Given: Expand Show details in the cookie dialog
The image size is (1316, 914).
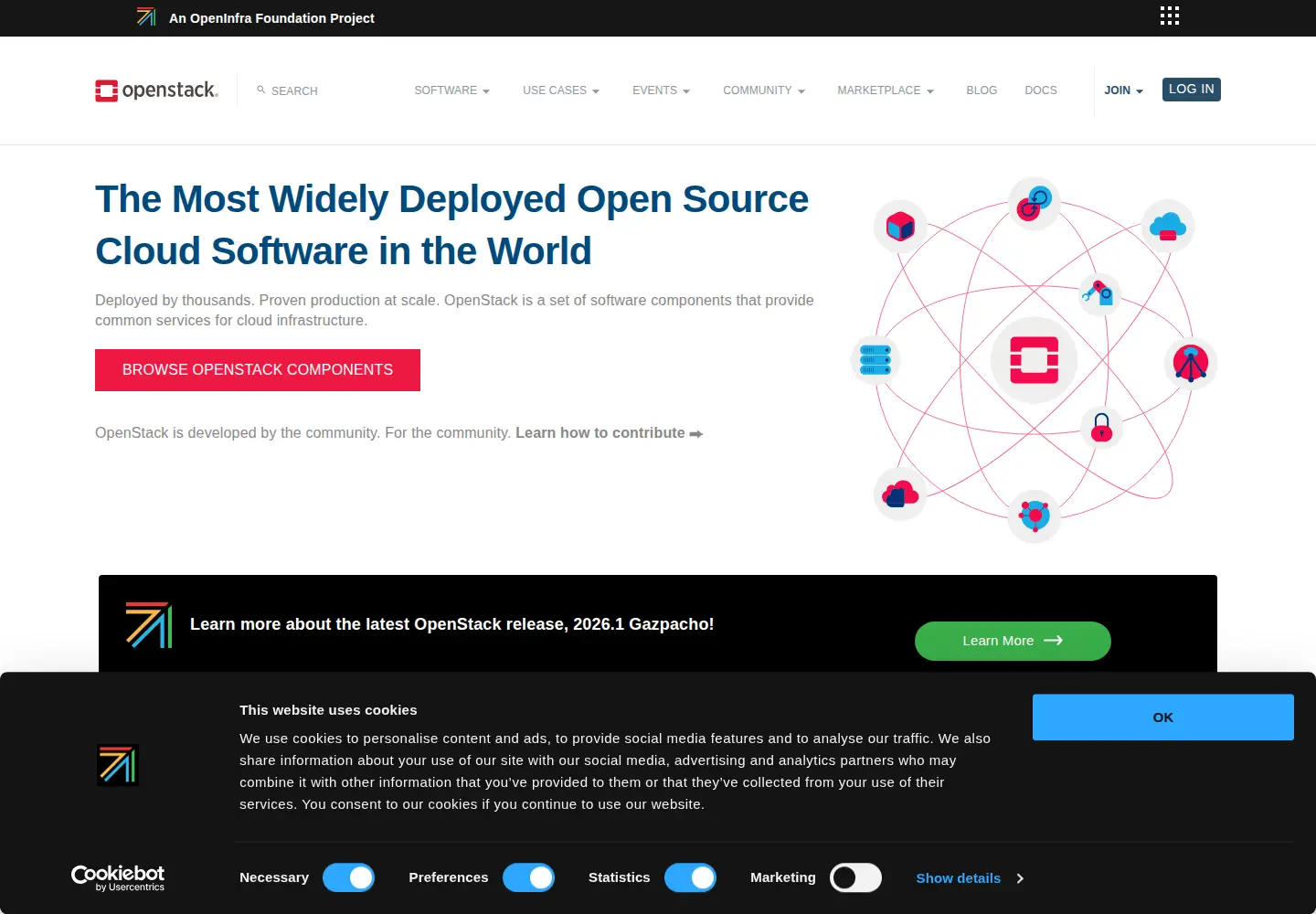Looking at the screenshot, I should (970, 878).
